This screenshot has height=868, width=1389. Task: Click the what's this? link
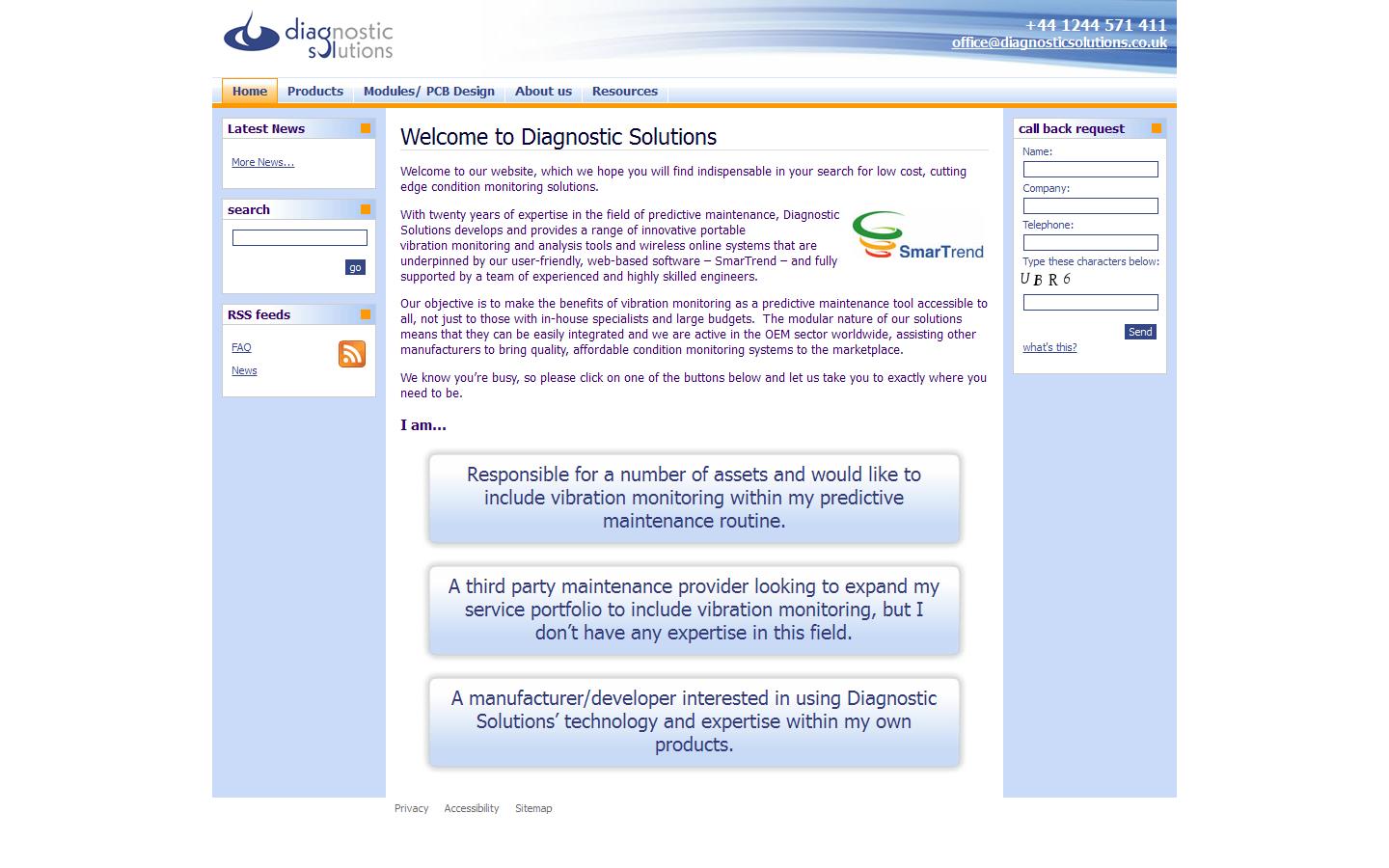pyautogui.click(x=1049, y=347)
